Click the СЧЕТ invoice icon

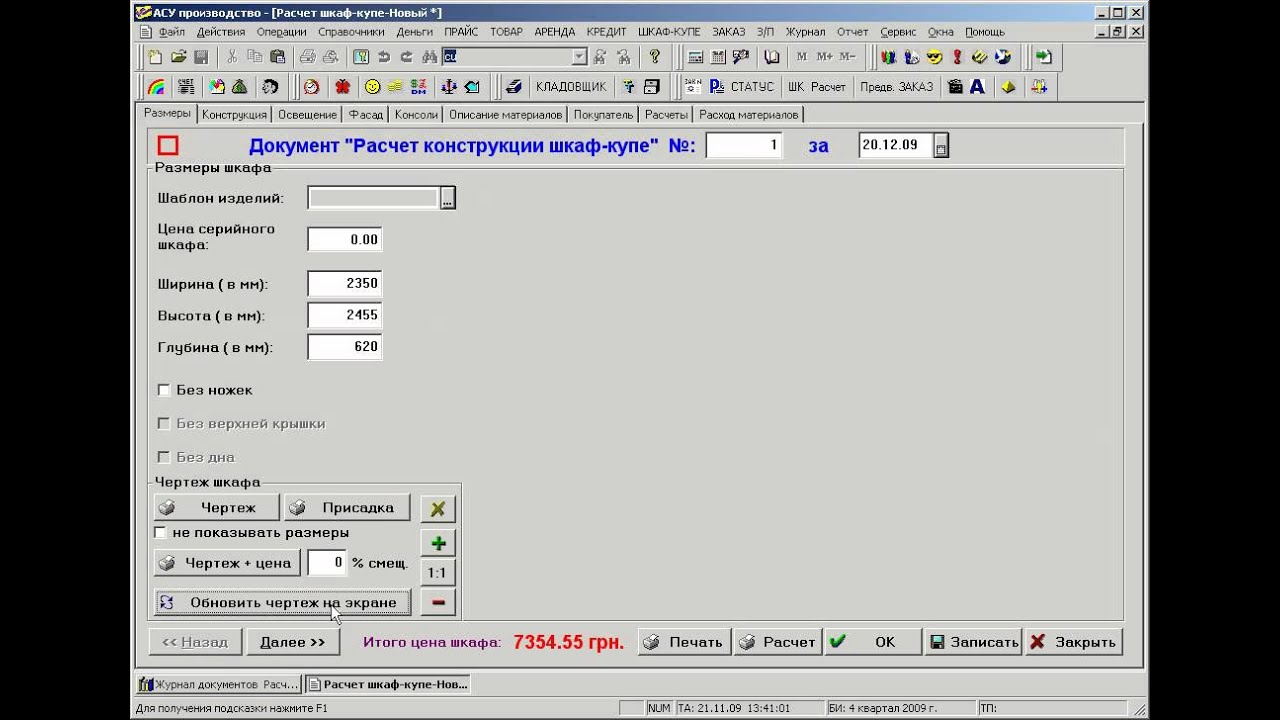pos(186,87)
